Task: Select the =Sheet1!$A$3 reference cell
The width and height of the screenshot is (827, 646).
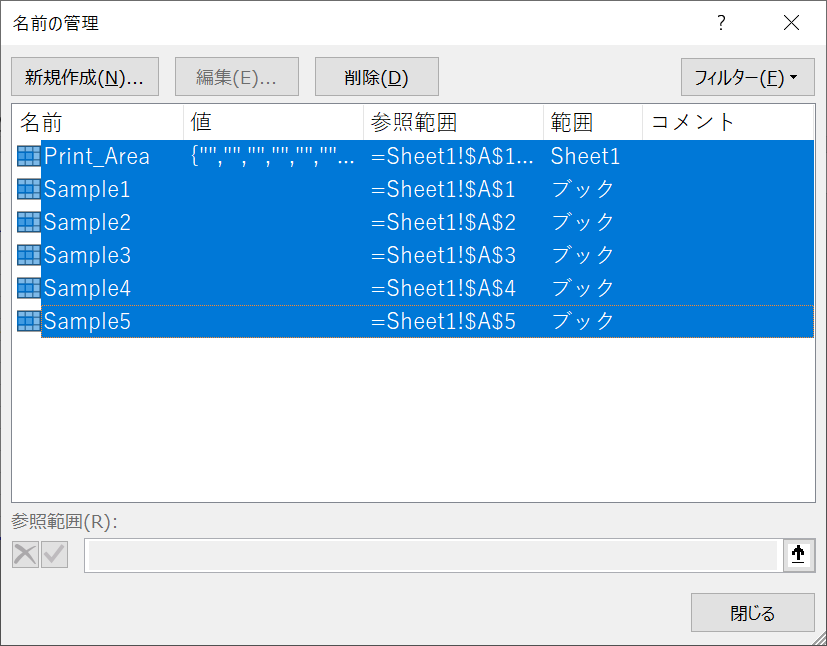Action: point(443,255)
